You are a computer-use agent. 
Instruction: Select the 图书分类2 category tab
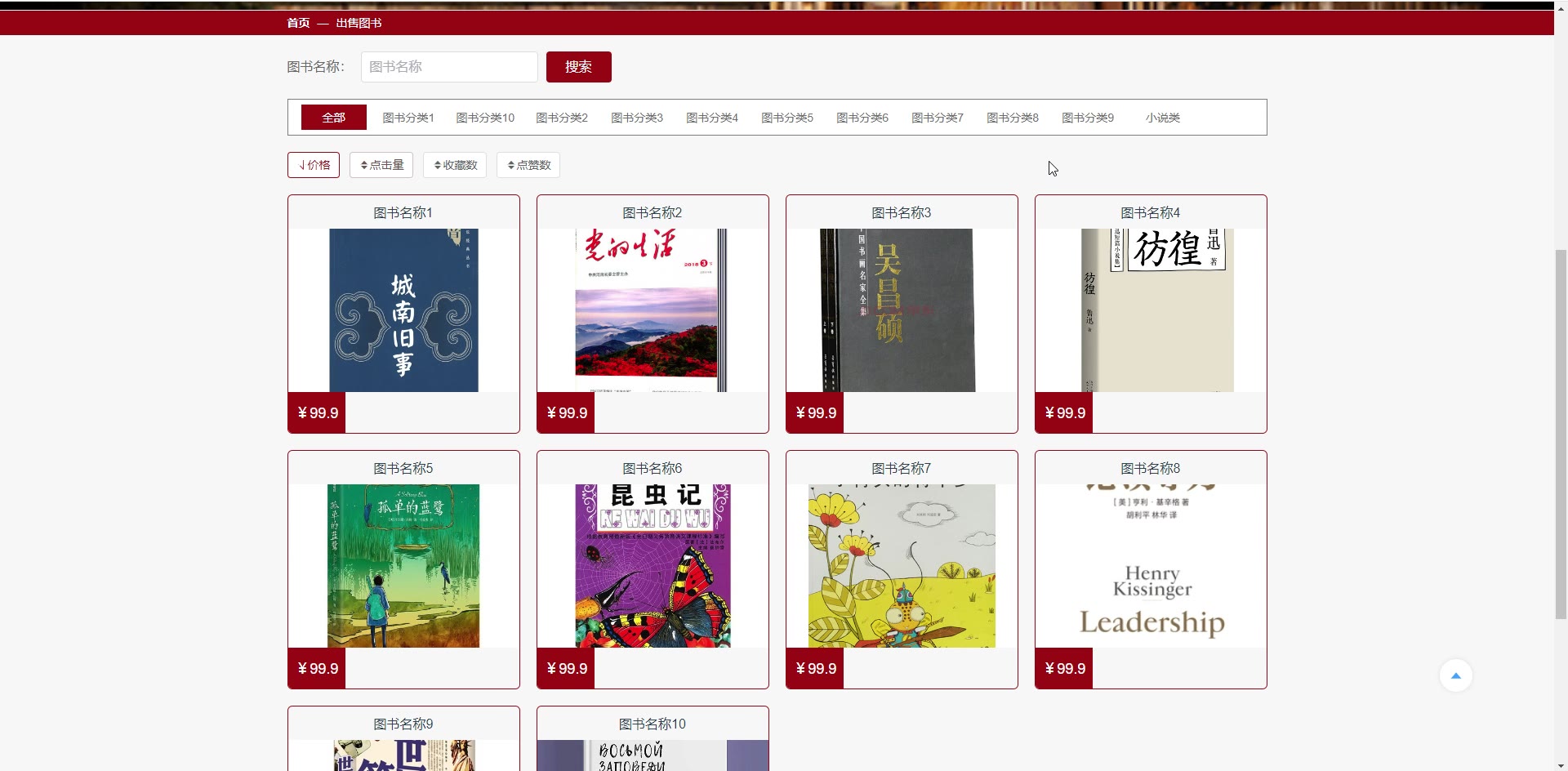[x=562, y=118]
